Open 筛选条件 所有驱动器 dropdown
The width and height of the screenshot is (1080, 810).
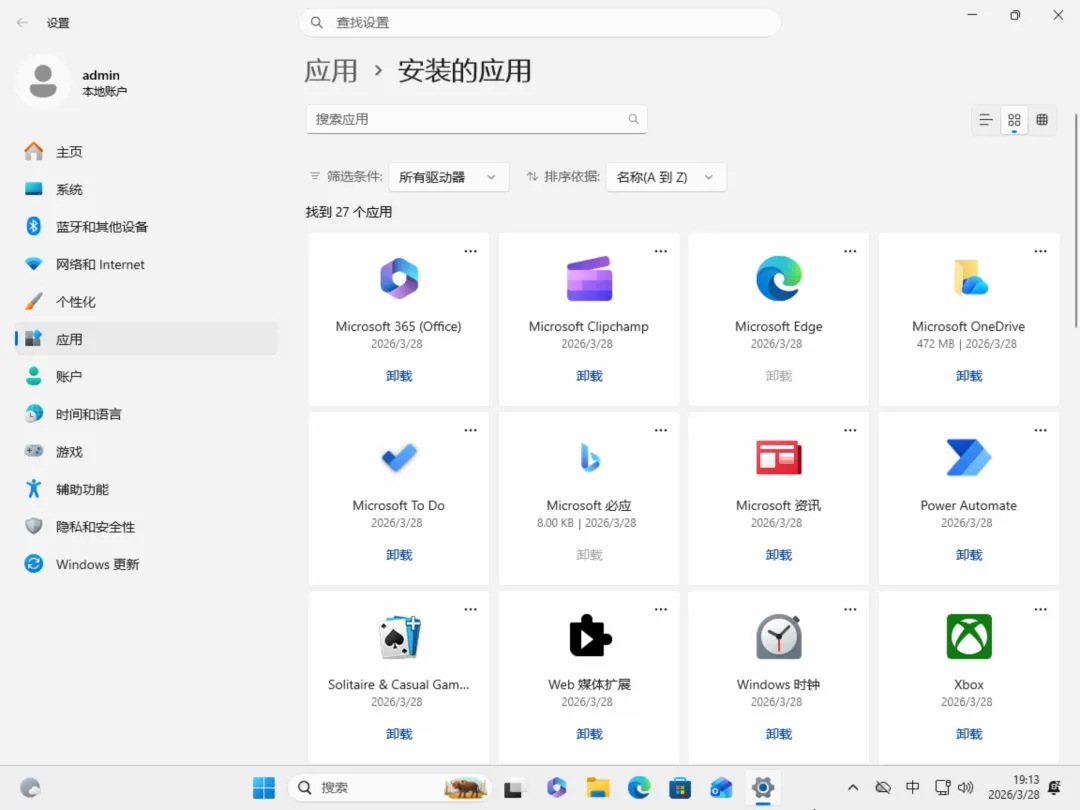448,177
